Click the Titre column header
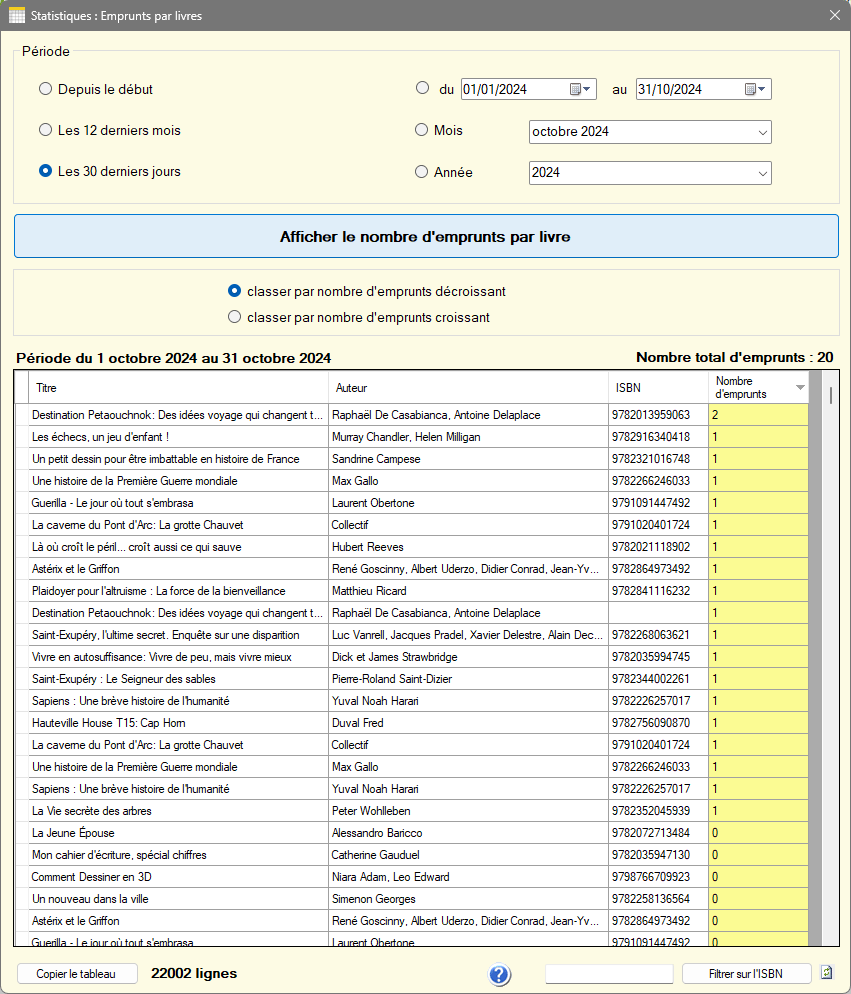 pyautogui.click(x=178, y=387)
